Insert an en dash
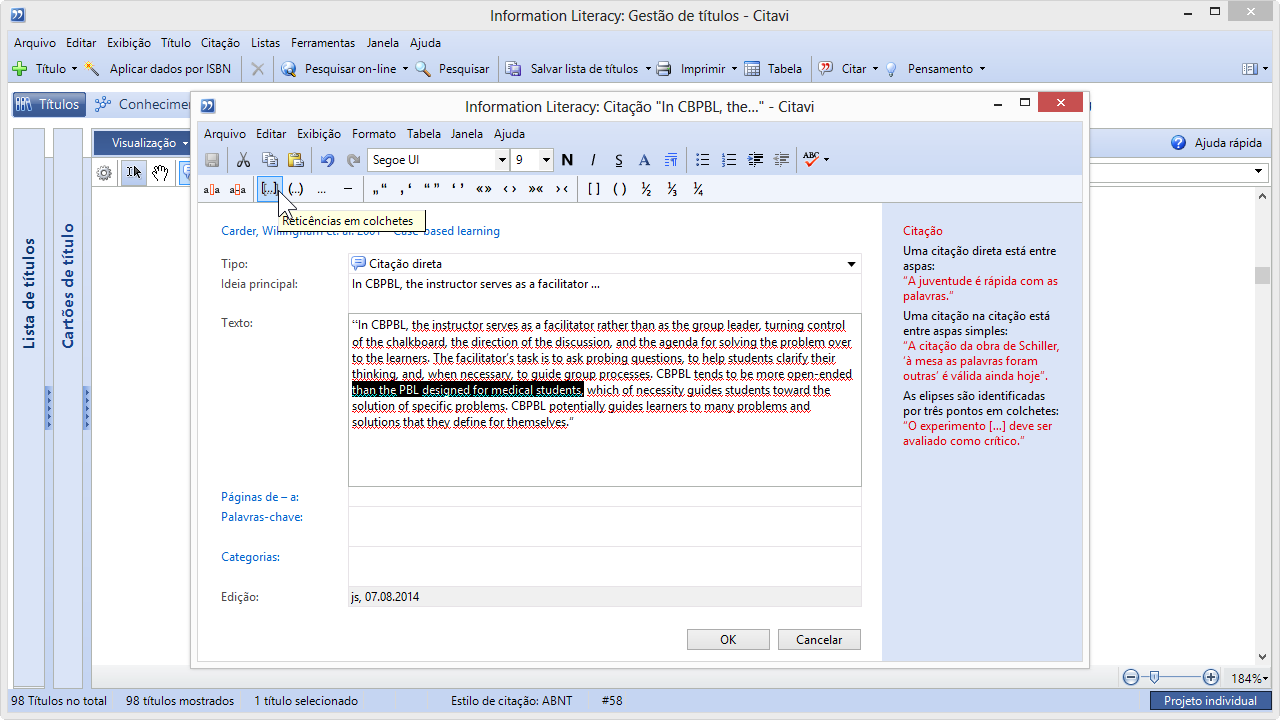Screen dimensions: 1280x720 [x=347, y=189]
